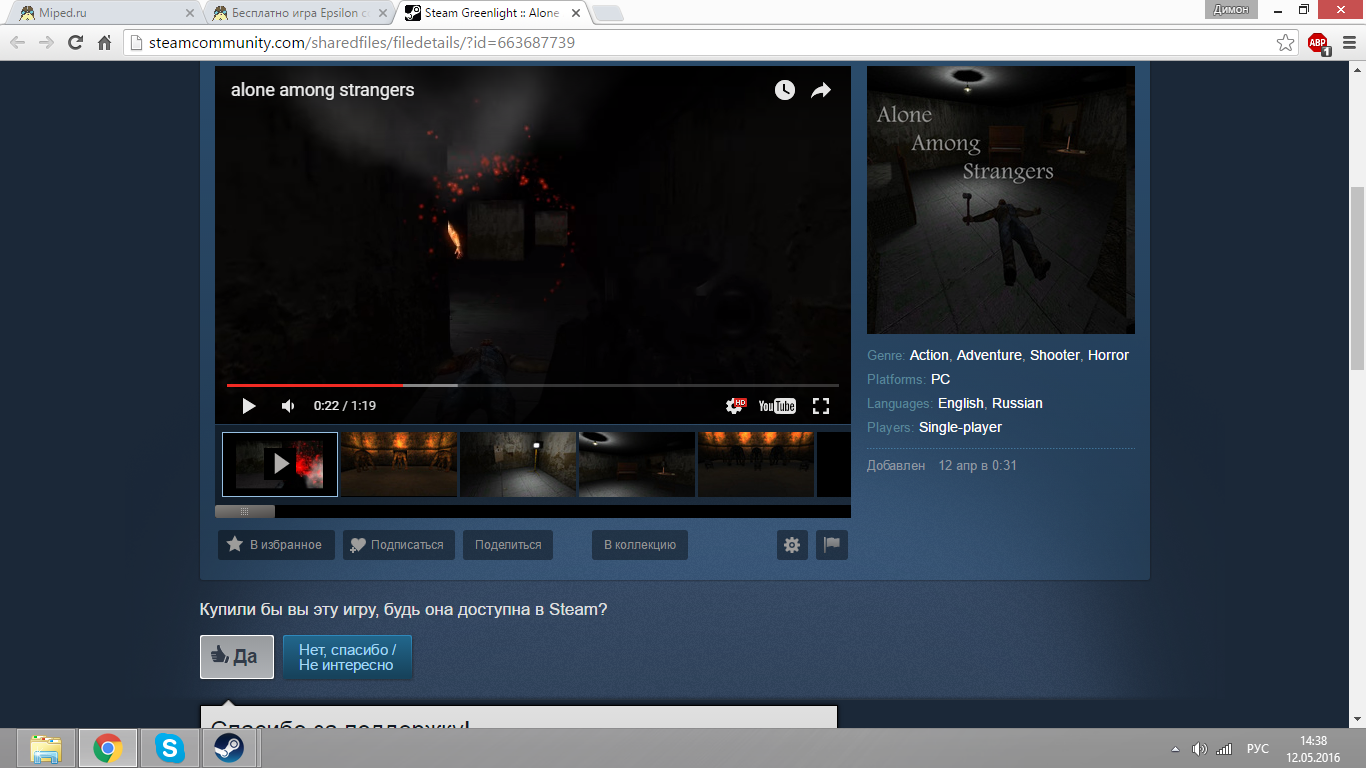Close the Steam Greenlight tab
The width and height of the screenshot is (1366, 768).
(576, 13)
